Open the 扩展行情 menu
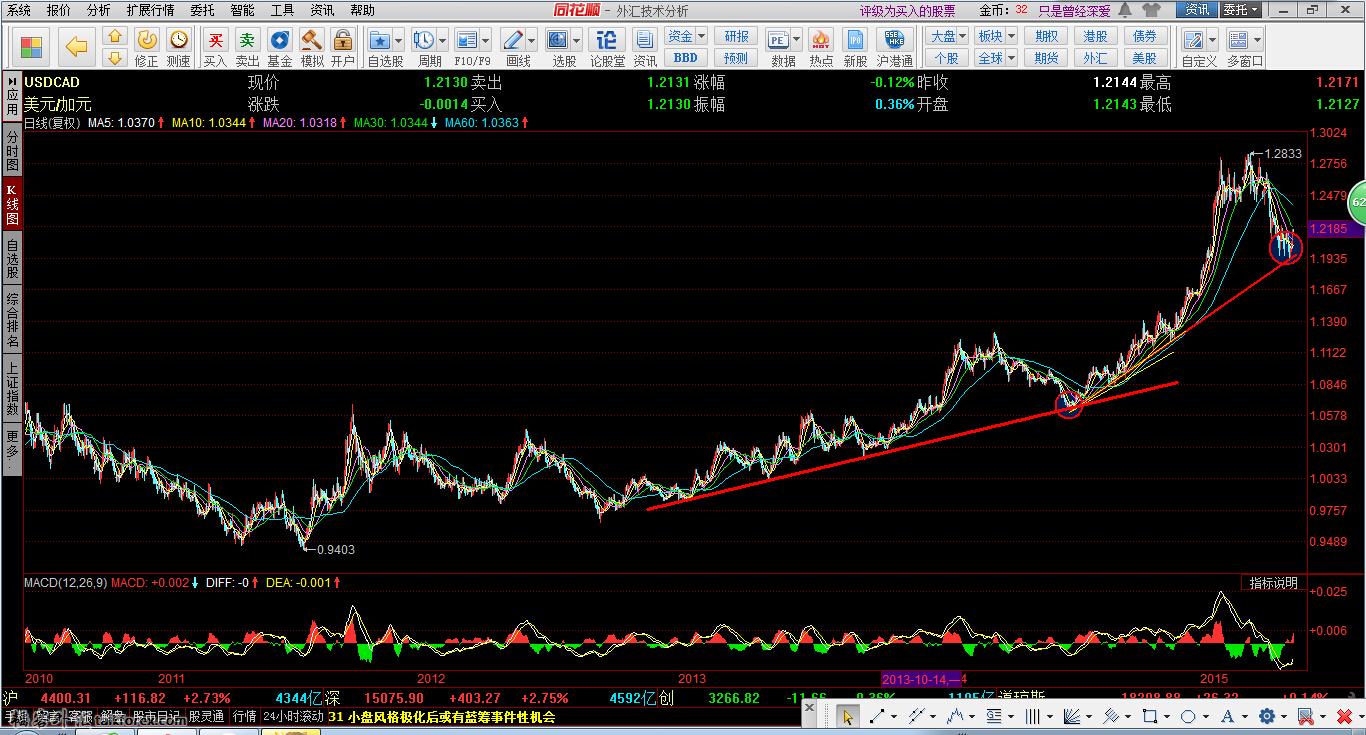This screenshot has width=1366, height=735. pyautogui.click(x=150, y=10)
